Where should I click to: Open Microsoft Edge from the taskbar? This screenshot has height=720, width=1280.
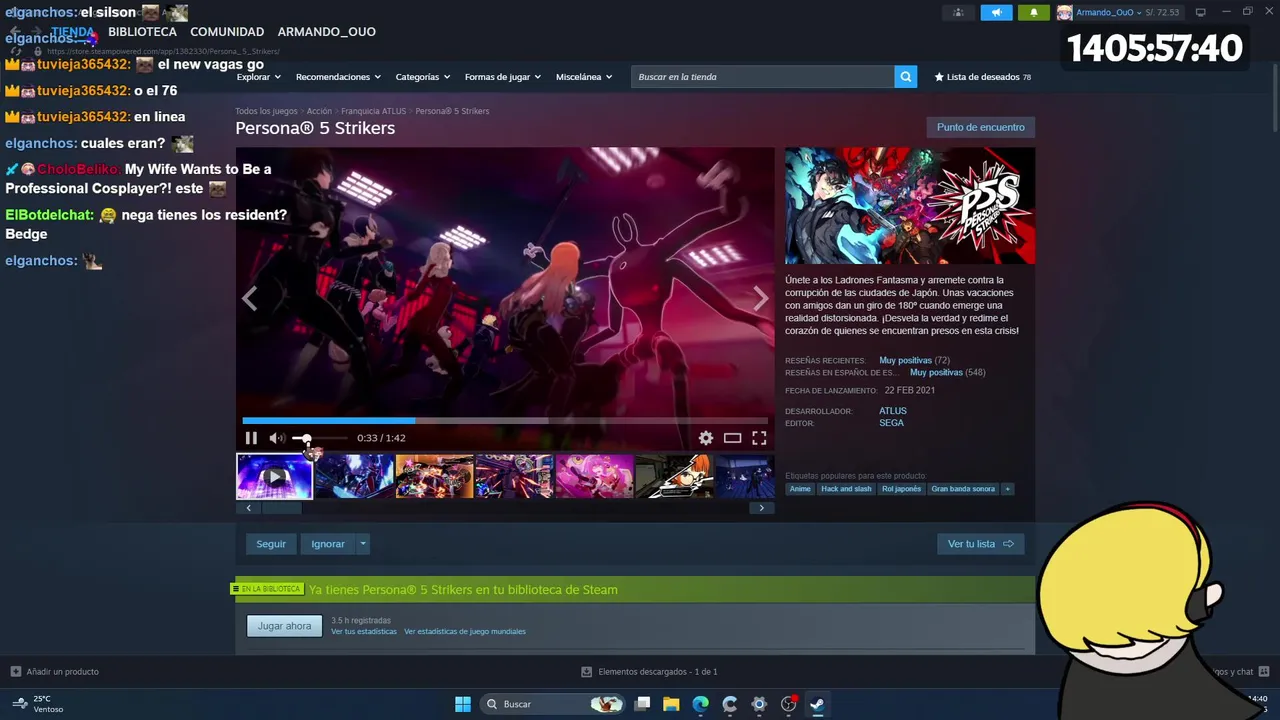(x=701, y=704)
